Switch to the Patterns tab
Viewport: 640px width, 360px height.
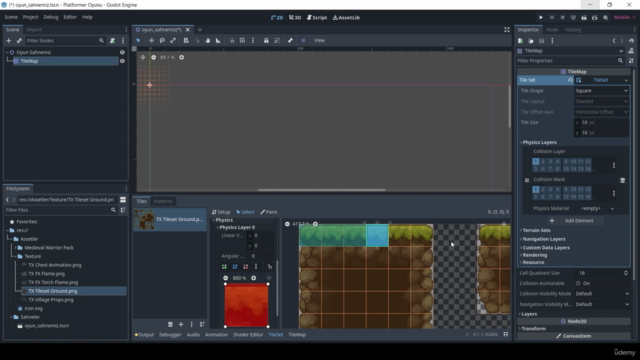tap(163, 201)
